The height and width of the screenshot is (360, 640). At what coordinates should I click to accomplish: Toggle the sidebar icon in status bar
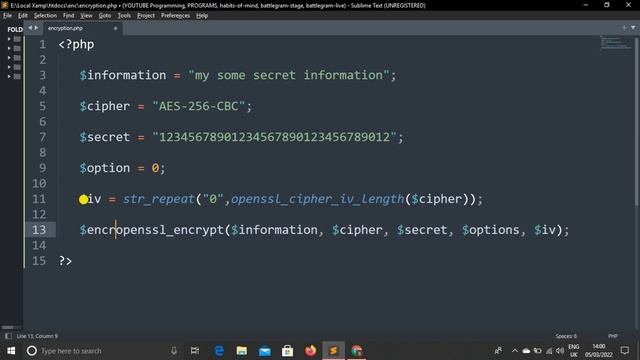8,336
